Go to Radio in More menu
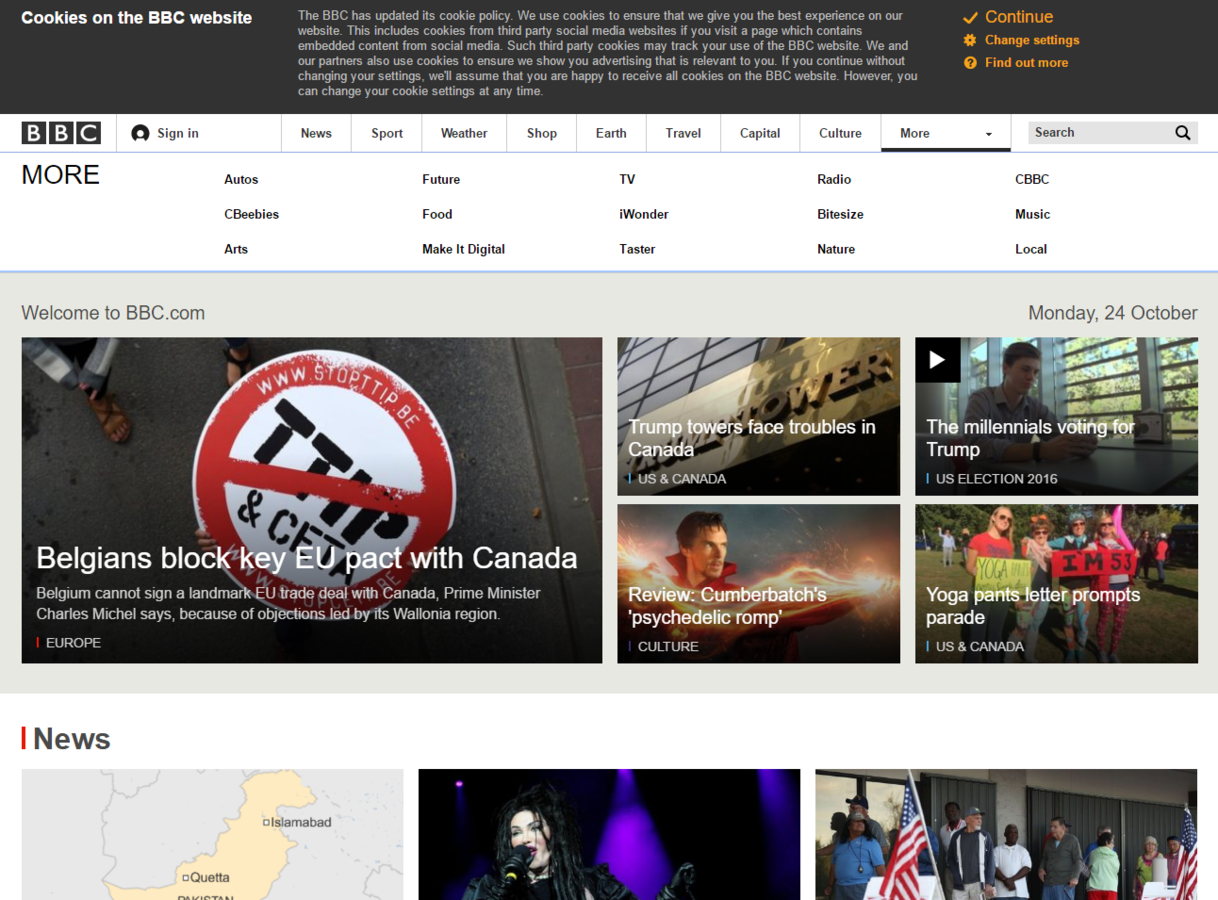 [x=834, y=179]
